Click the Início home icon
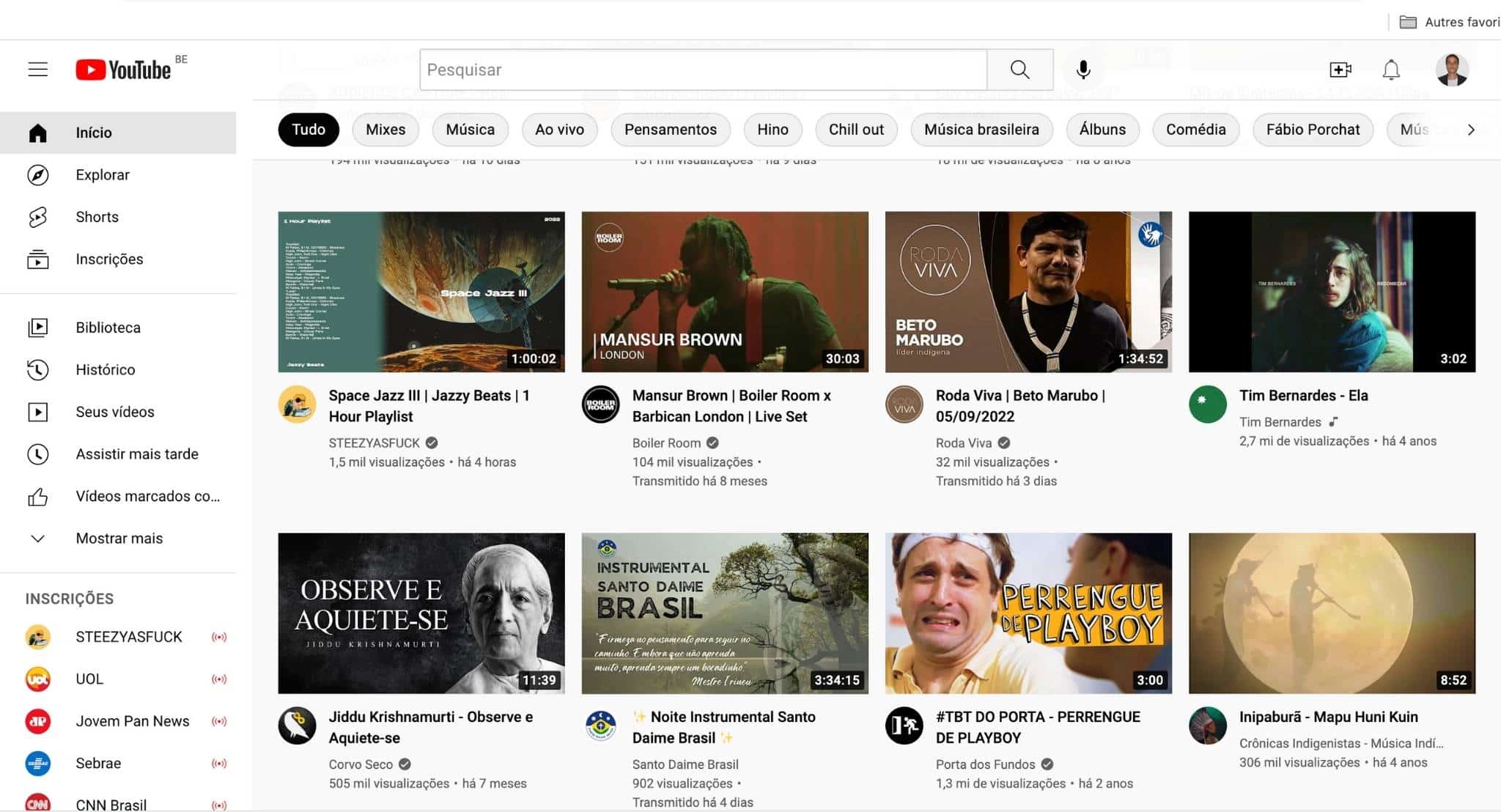1501x812 pixels. (x=38, y=133)
